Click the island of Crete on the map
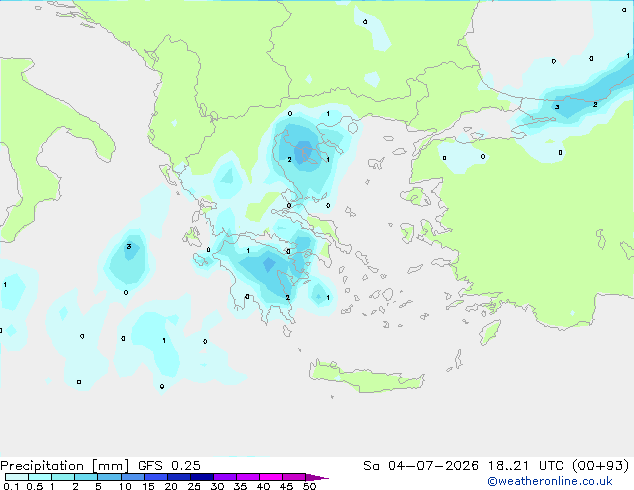This screenshot has height=490, width=634. 366,378
